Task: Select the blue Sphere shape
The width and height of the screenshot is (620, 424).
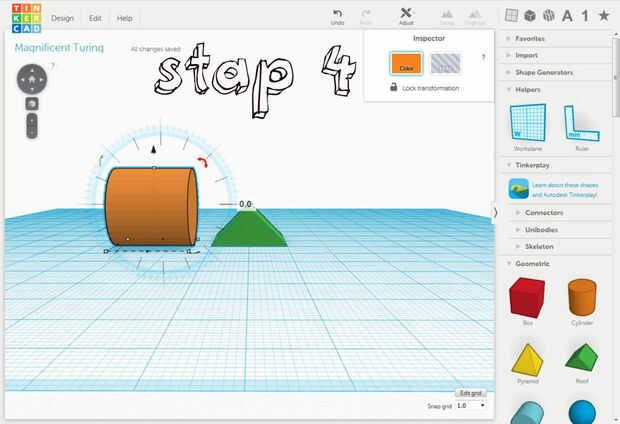Action: click(582, 412)
